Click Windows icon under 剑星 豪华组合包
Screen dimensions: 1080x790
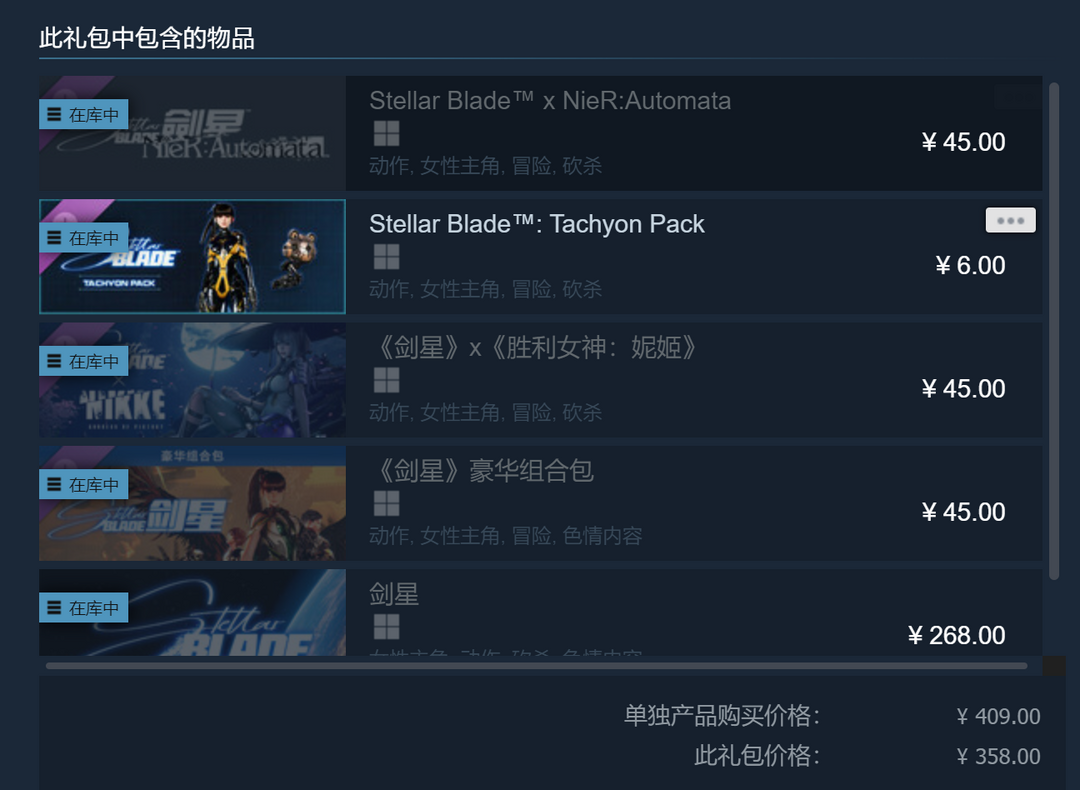386,503
